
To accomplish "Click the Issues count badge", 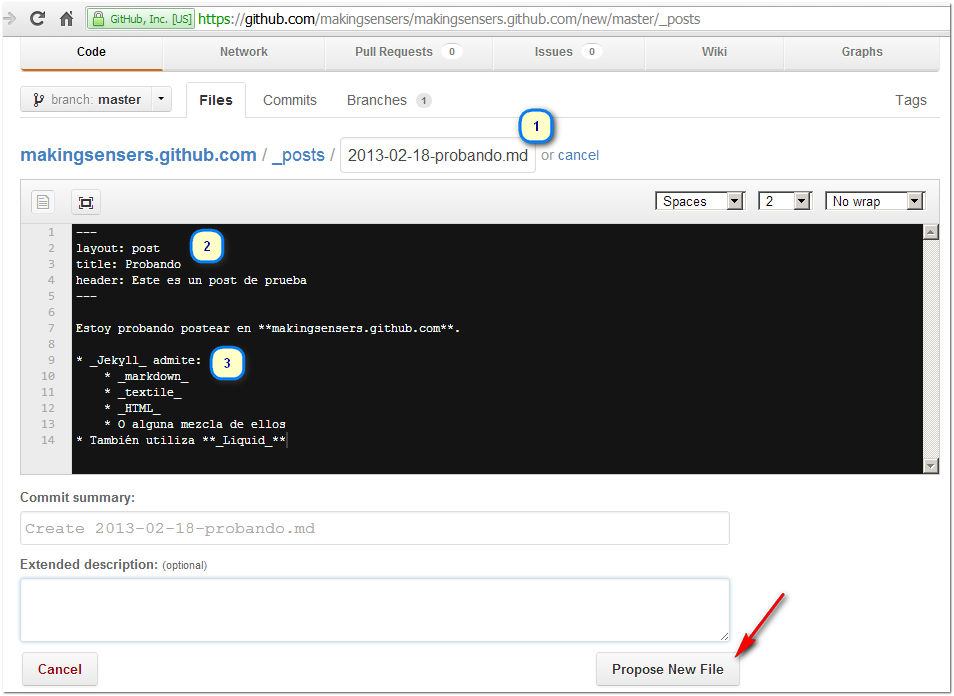I will tap(591, 52).
